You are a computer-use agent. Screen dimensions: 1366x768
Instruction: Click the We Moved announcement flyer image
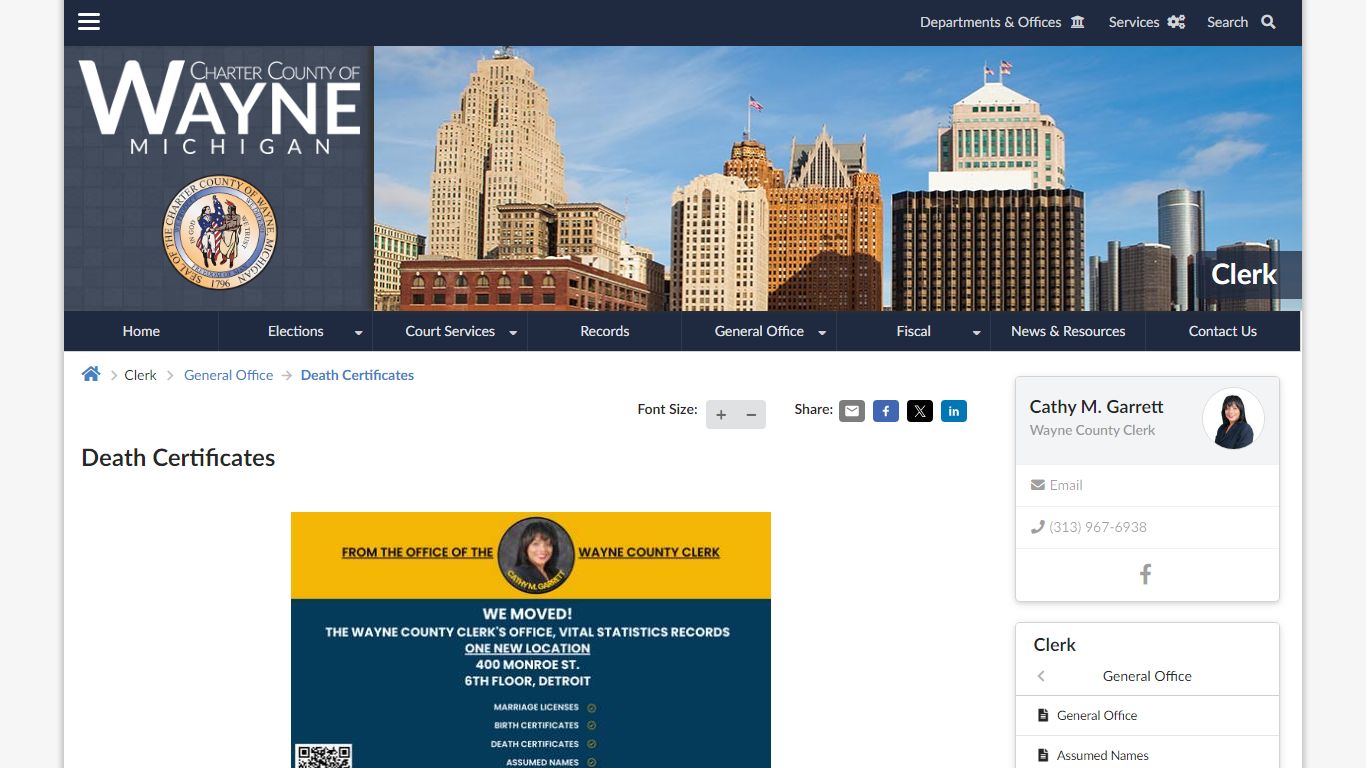[531, 640]
